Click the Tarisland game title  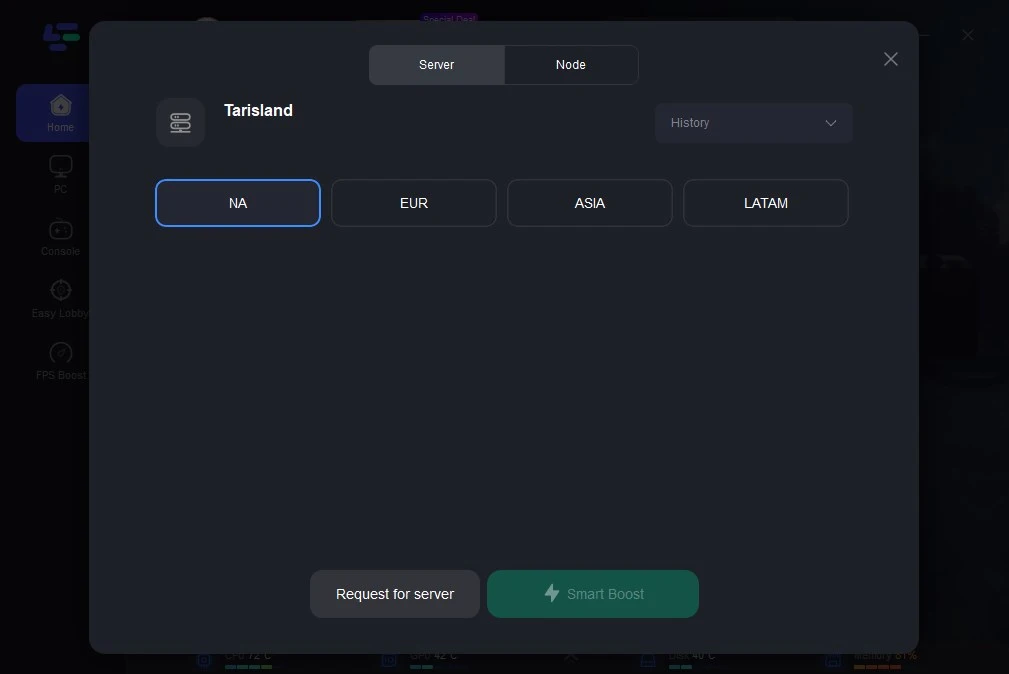[x=258, y=110]
